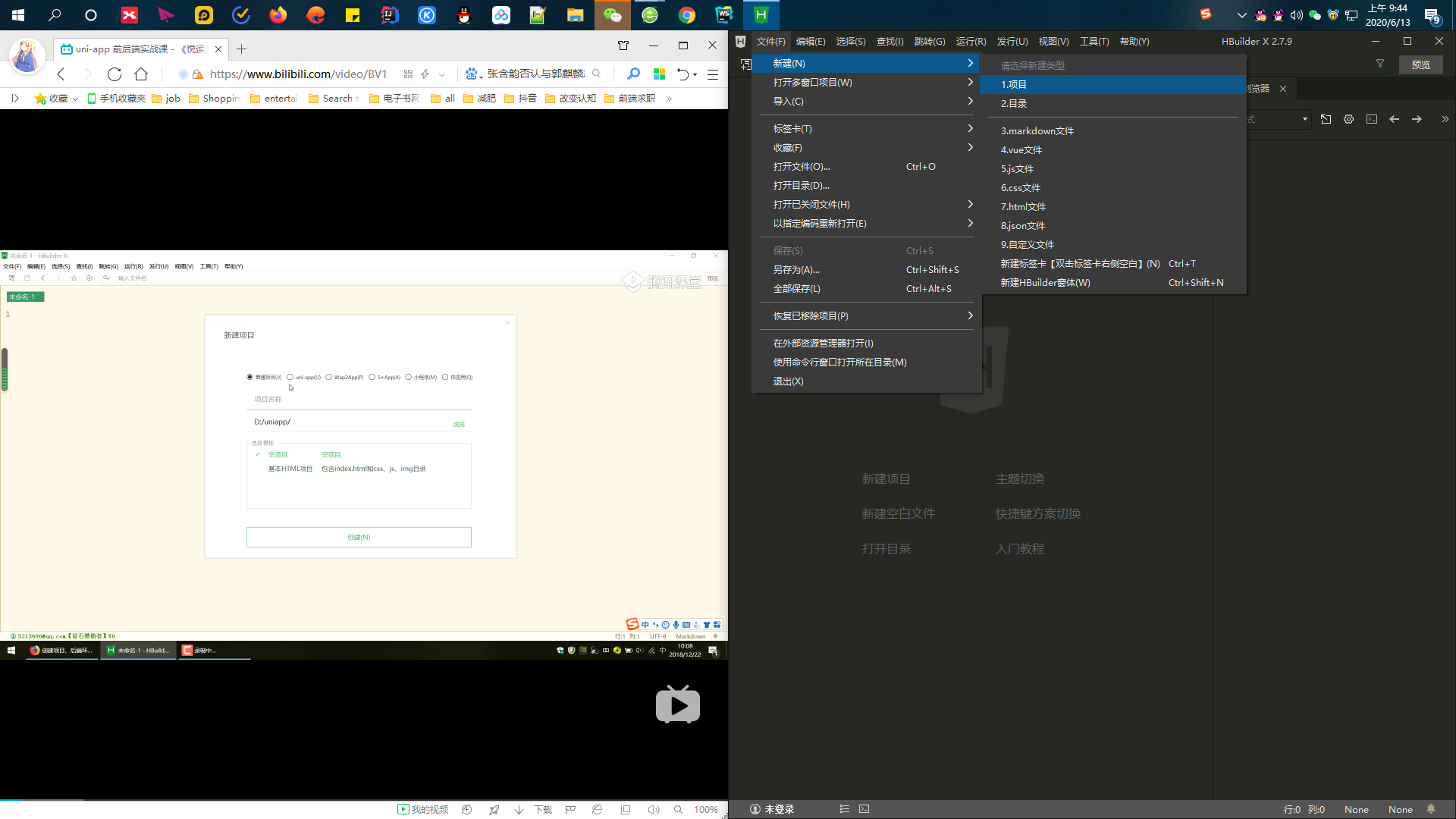1456x819 pixels.
Task: Open preview in external window icon
Action: coord(1326,119)
